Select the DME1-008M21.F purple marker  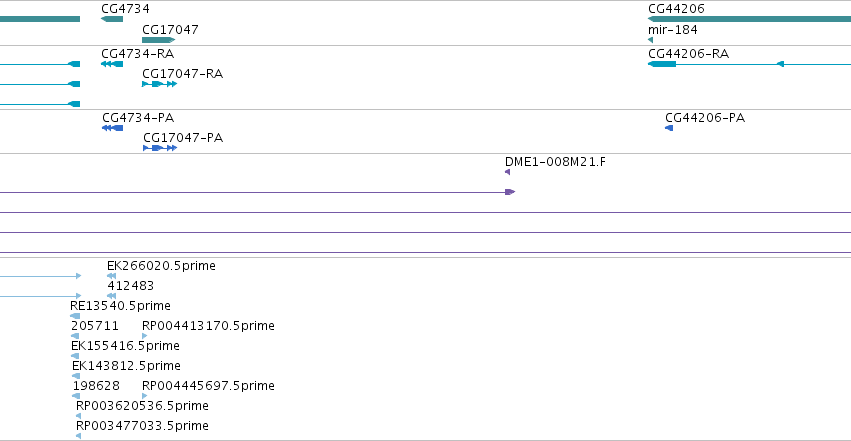tap(507, 172)
